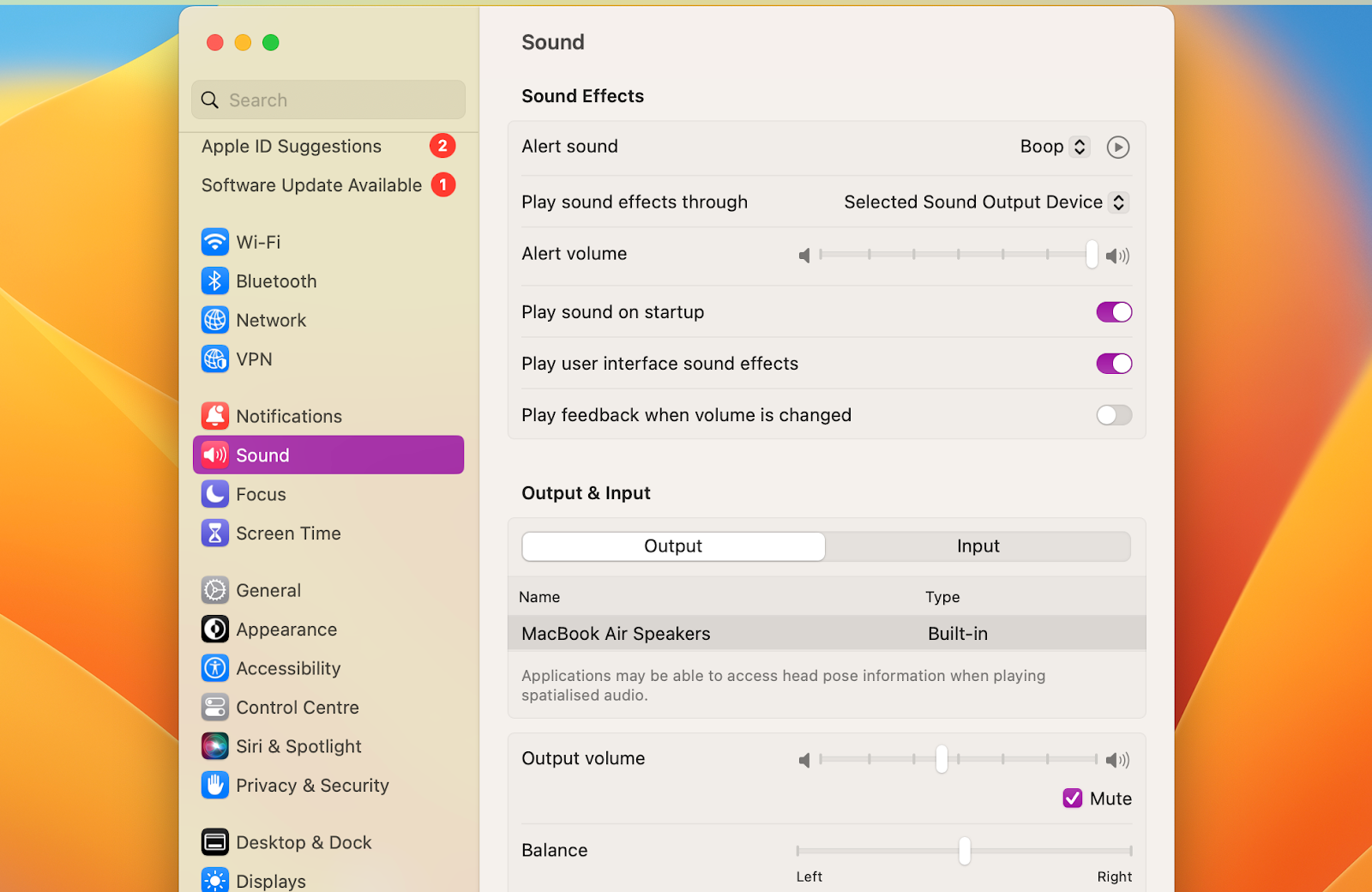Screen dimensions: 1372x892
Task: Open Privacy & Security settings
Action: pos(214,785)
